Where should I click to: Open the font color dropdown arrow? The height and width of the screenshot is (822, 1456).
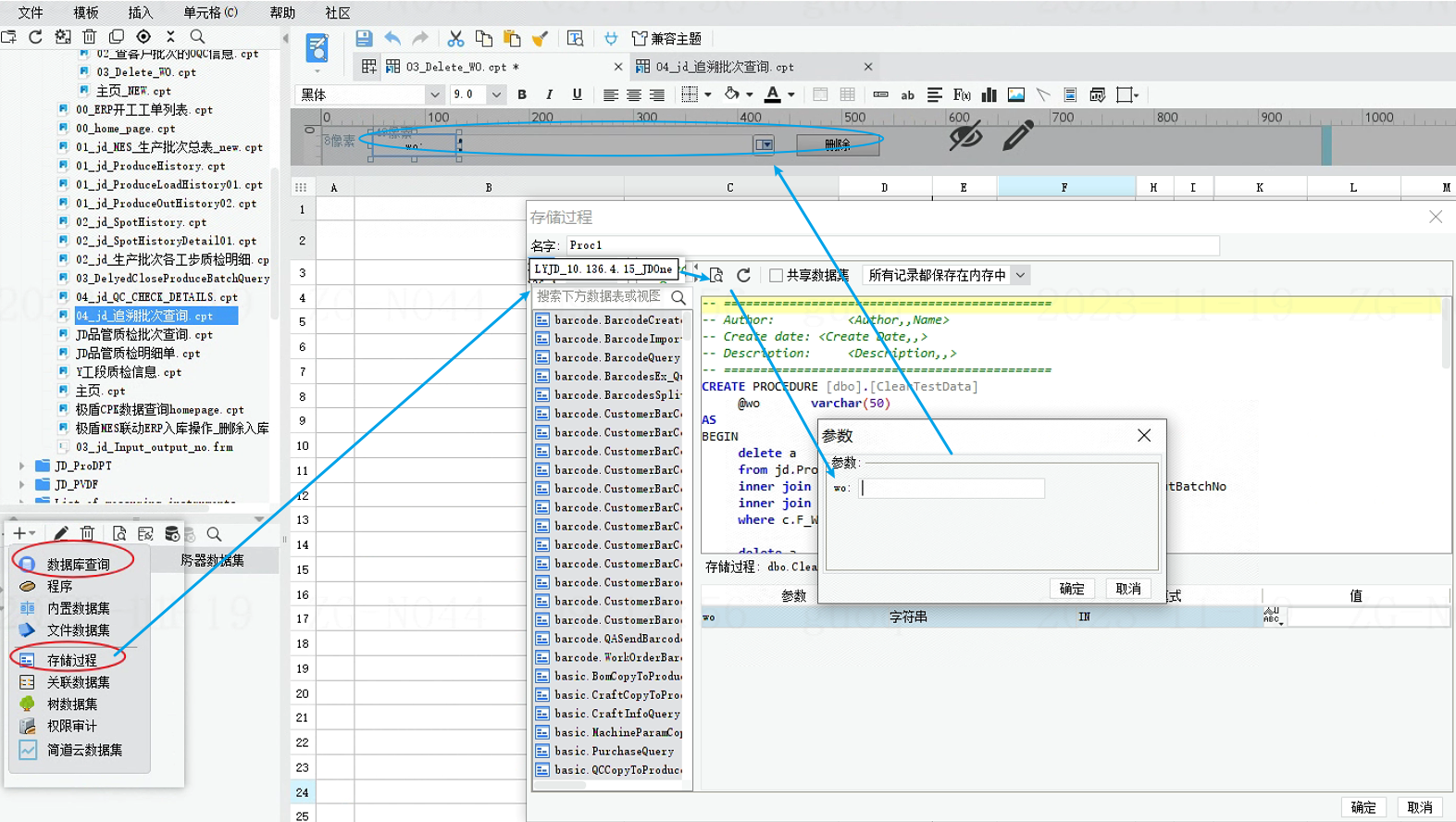[791, 94]
